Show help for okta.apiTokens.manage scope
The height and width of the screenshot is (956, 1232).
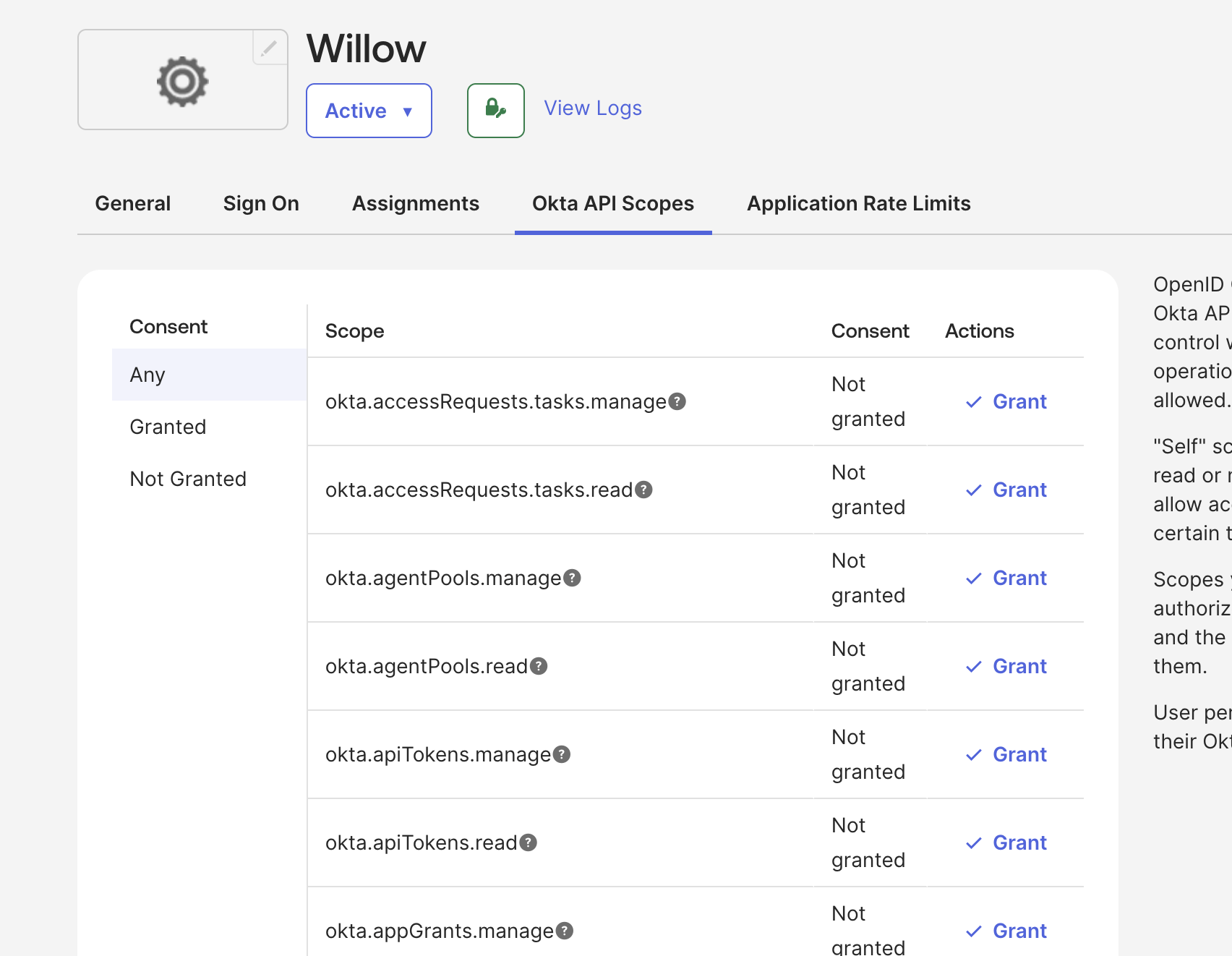[562, 754]
